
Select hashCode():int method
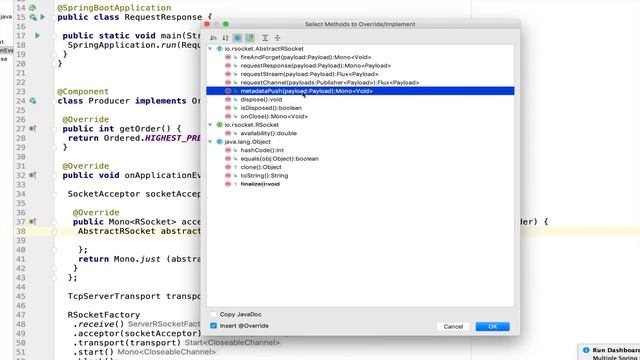262,150
